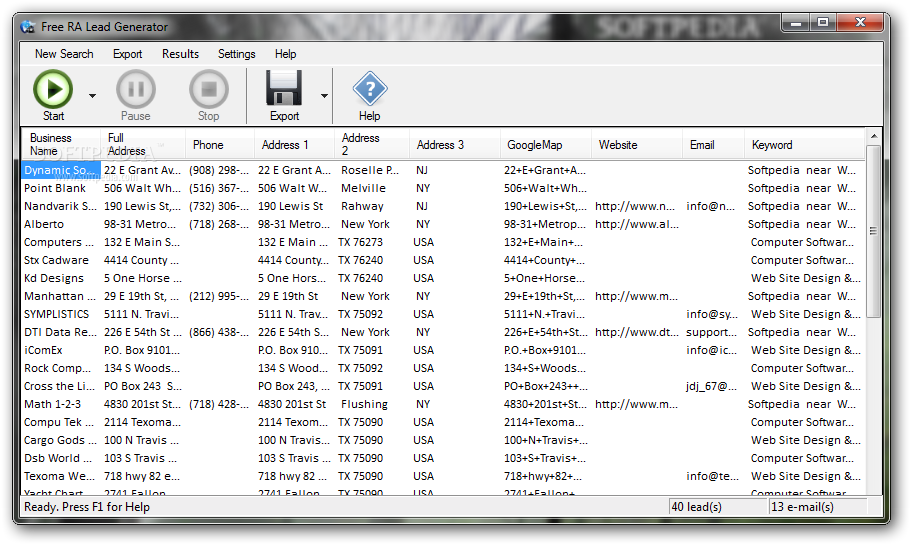The image size is (911, 545).
Task: Select the Point Blank row
Action: pyautogui.click(x=443, y=188)
